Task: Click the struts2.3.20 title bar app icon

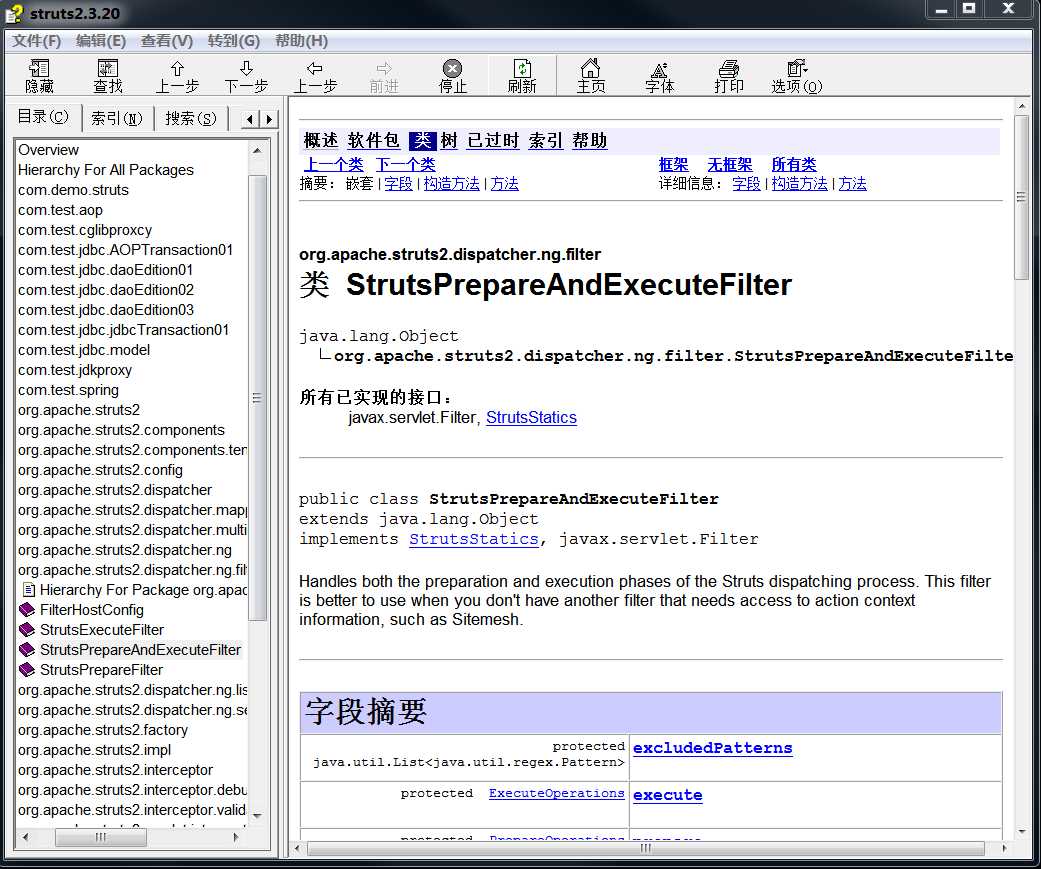Action: (x=14, y=13)
